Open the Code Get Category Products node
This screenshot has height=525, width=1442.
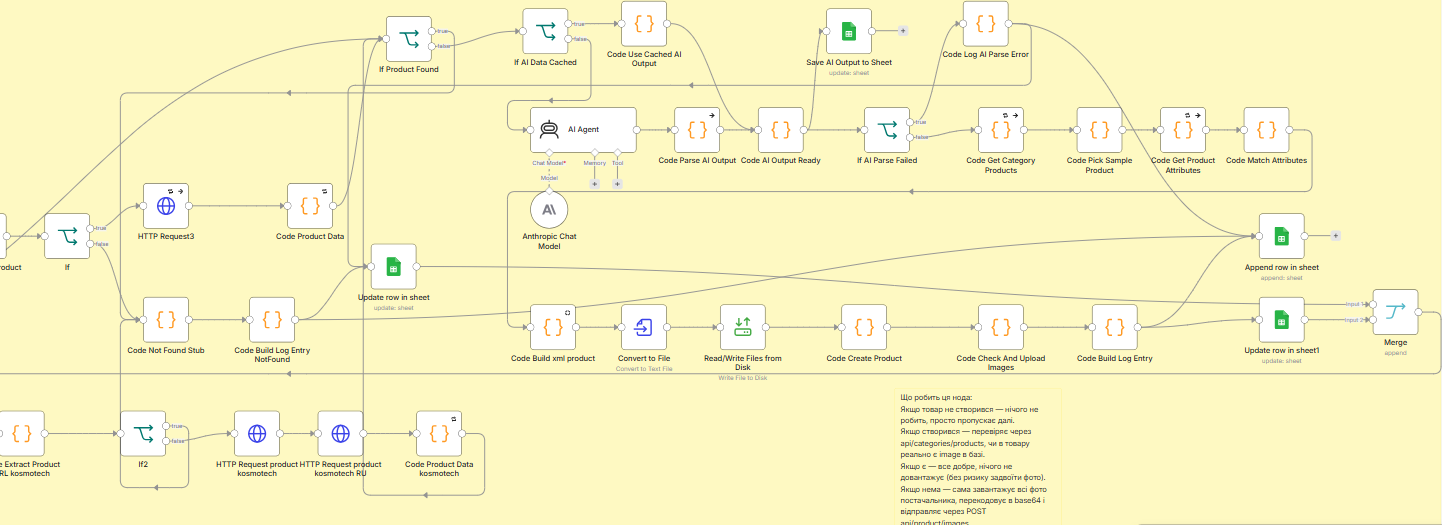point(1001,130)
